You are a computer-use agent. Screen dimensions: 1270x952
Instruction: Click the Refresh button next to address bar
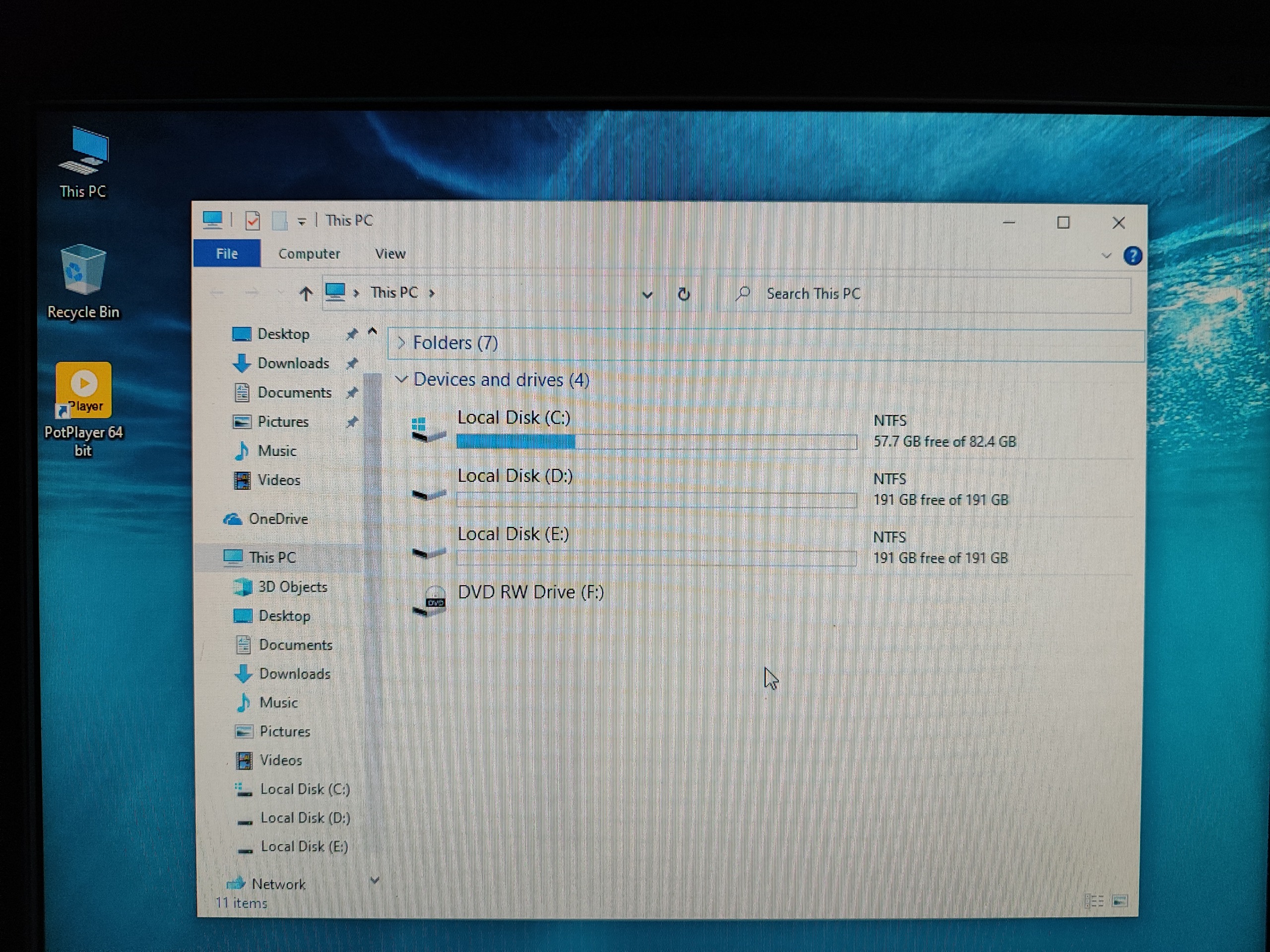(x=683, y=295)
